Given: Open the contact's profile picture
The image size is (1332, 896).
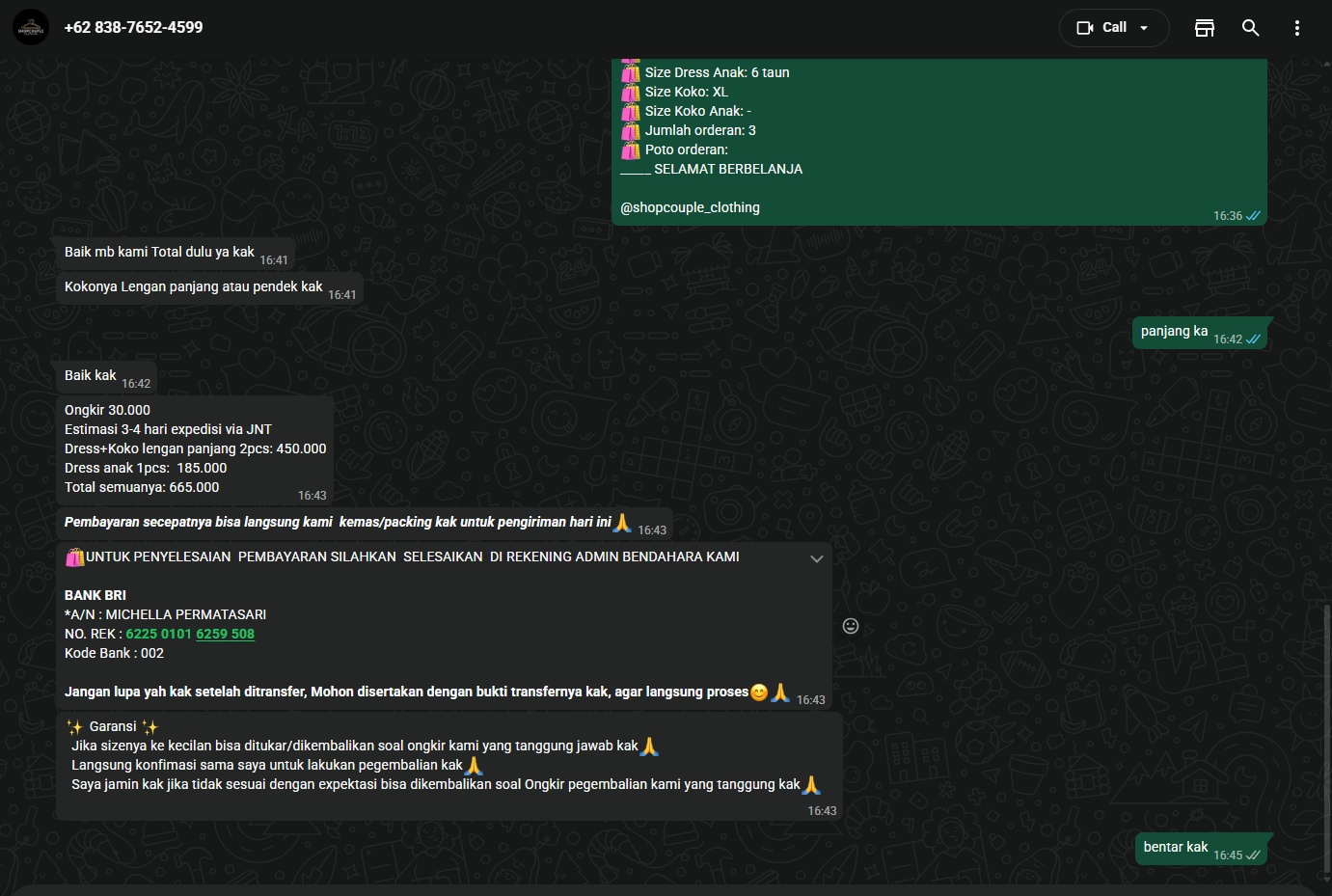Looking at the screenshot, I should [31, 28].
